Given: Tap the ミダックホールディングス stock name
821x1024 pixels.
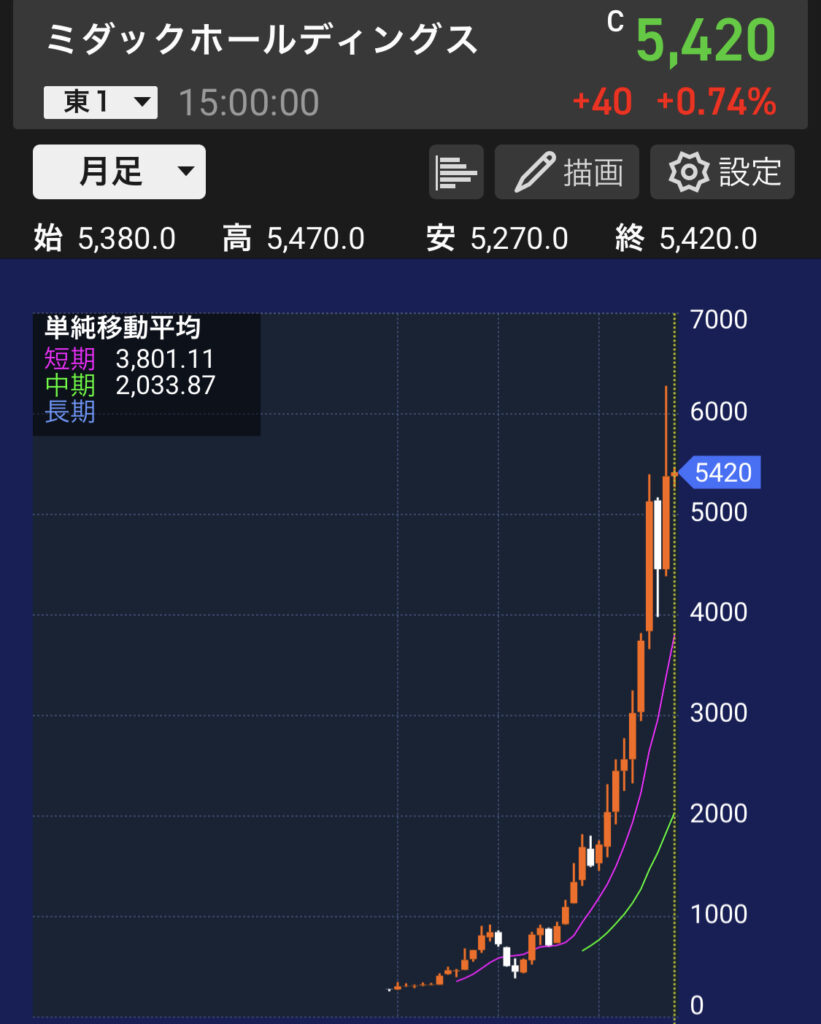Looking at the screenshot, I should coord(262,39).
